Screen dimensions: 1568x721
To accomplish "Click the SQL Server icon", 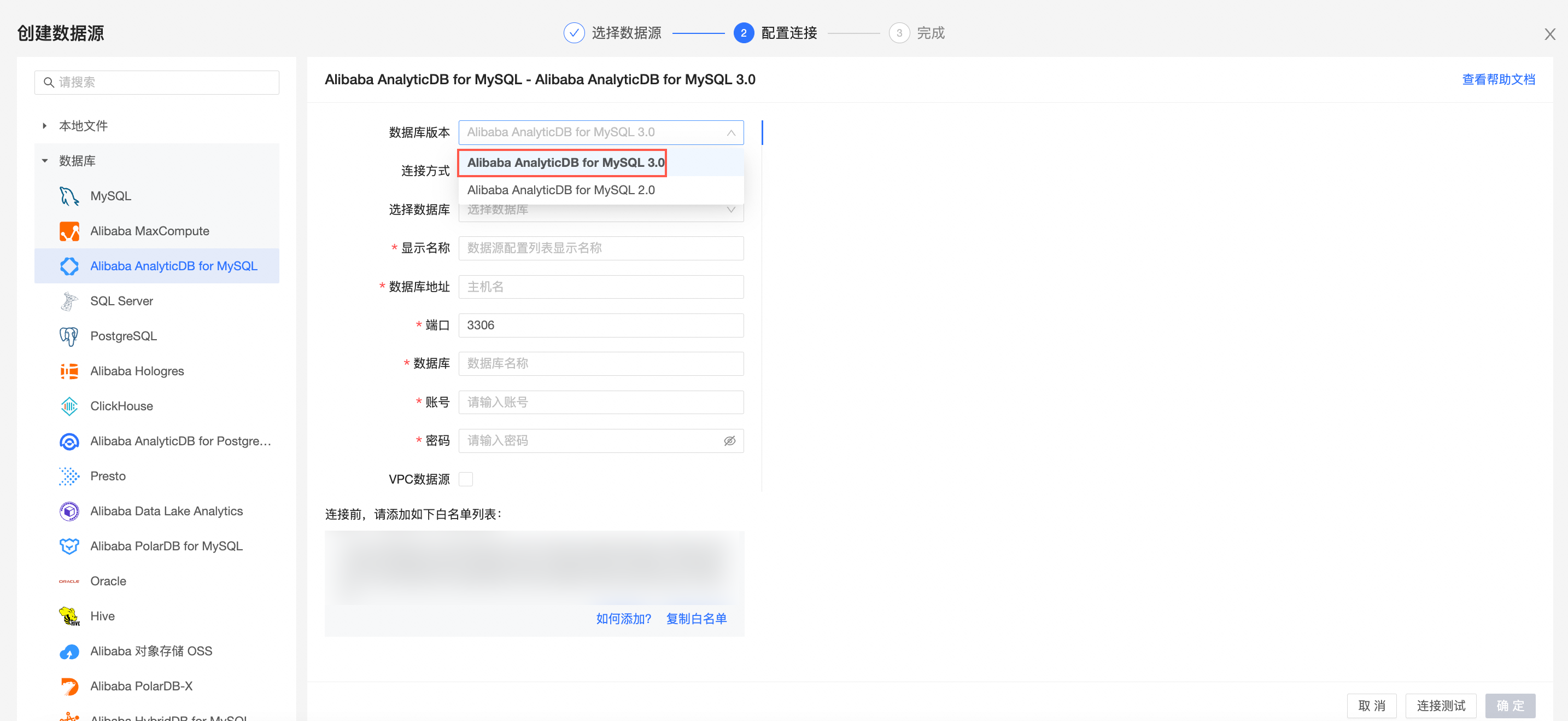I will 69,301.
